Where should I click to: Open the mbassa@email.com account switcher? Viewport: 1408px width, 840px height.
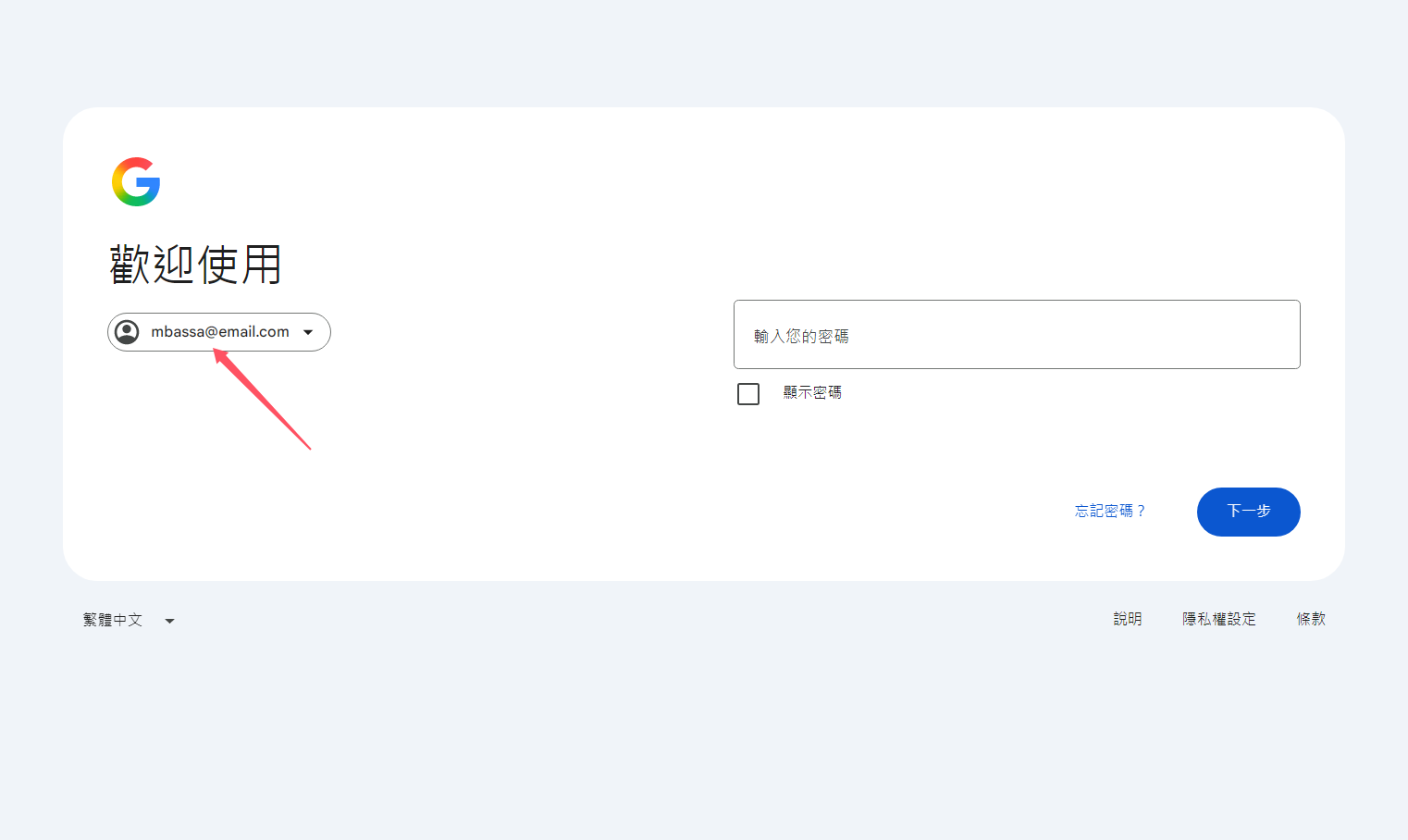(219, 332)
